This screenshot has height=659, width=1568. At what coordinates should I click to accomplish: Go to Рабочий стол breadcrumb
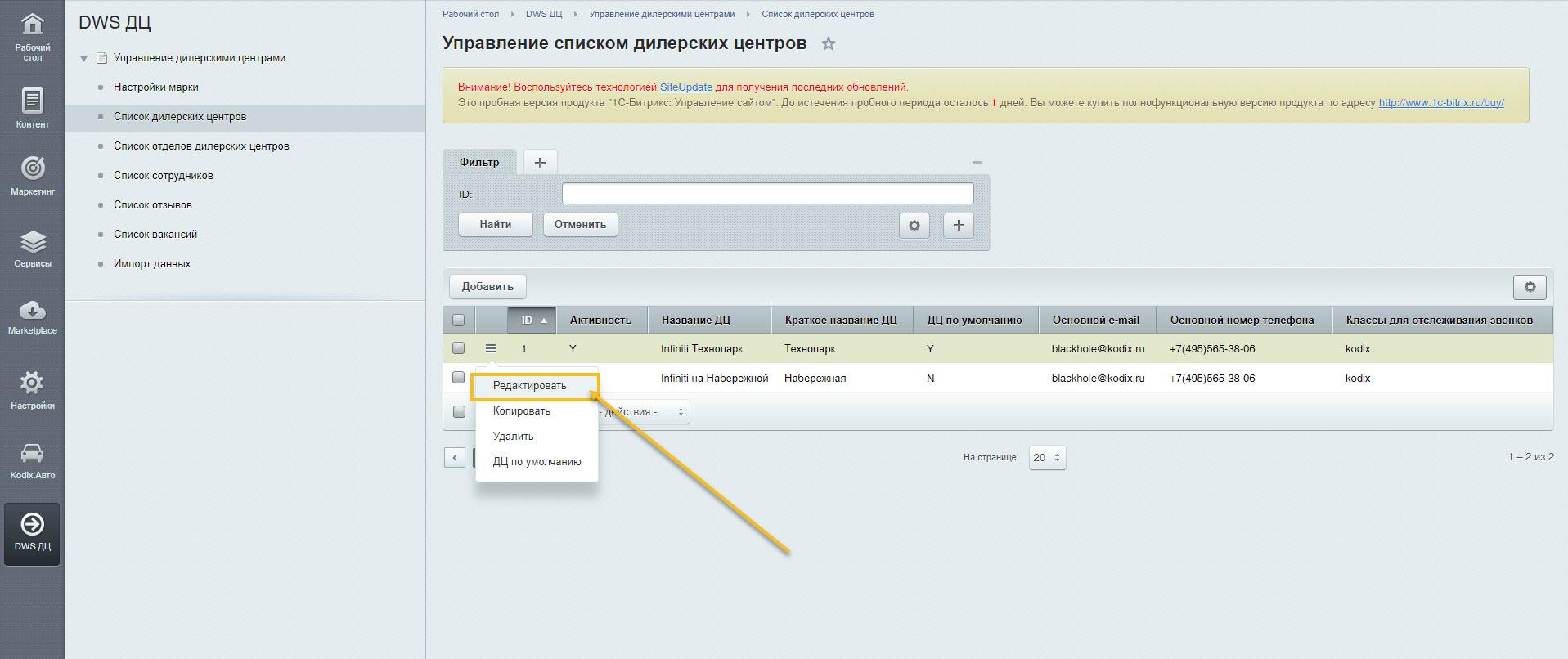(x=470, y=14)
